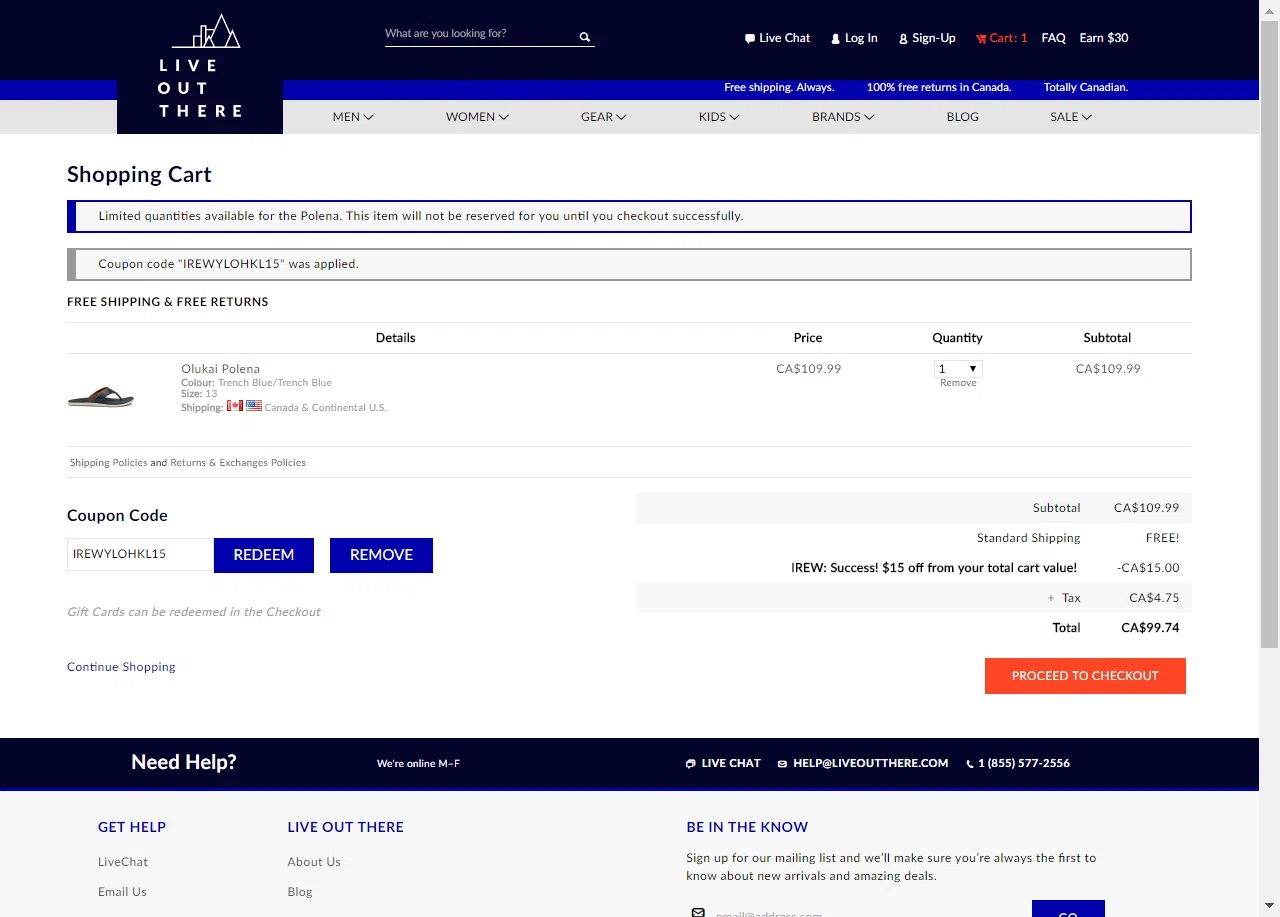Click the 'Totally Canadian.' banner text

pos(1086,88)
